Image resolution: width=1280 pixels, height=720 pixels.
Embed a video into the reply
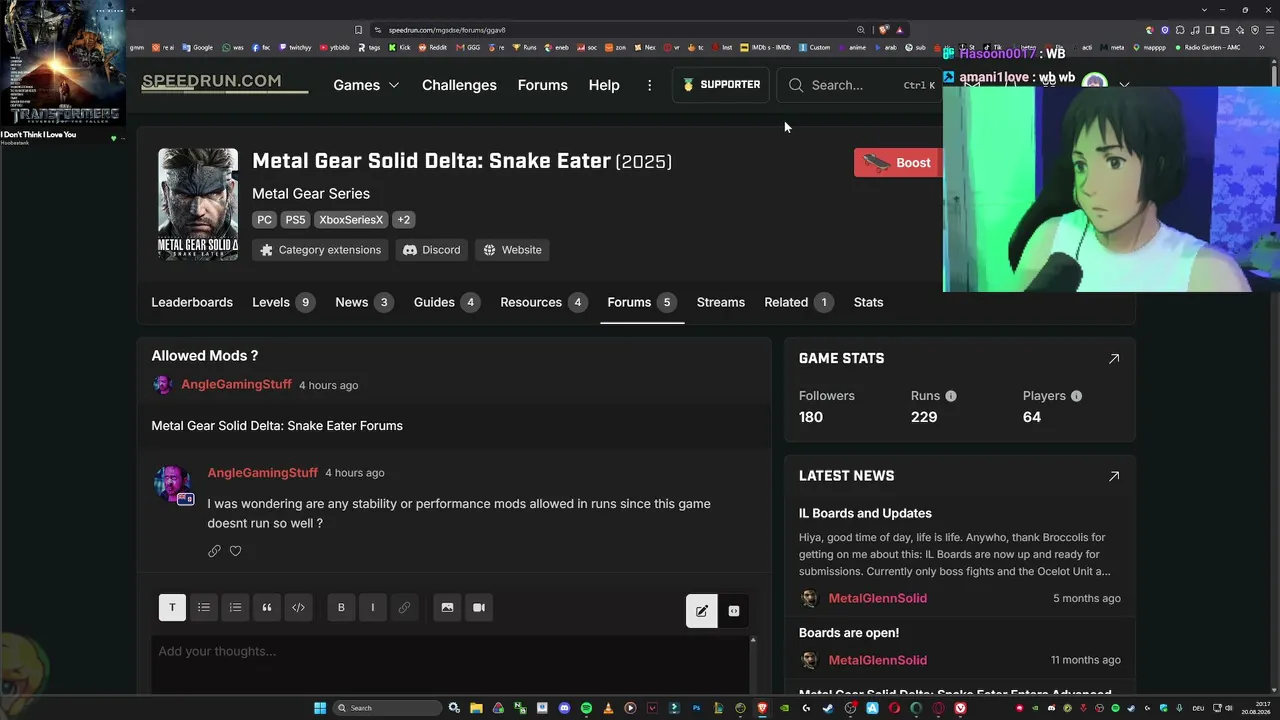[x=479, y=607]
